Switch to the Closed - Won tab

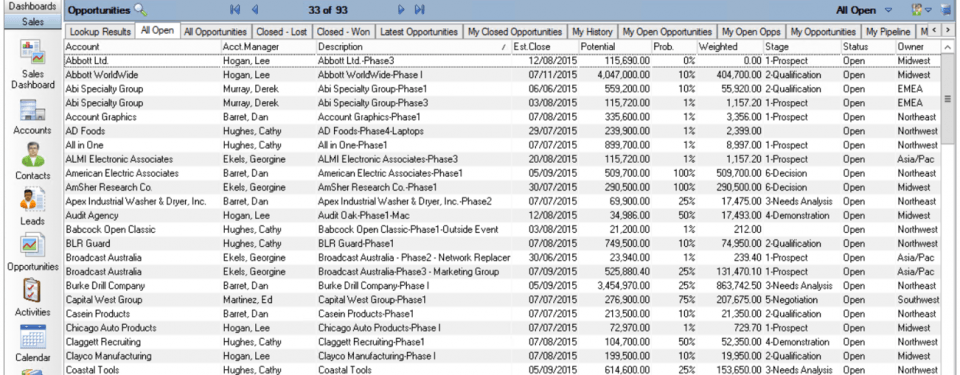pos(343,32)
